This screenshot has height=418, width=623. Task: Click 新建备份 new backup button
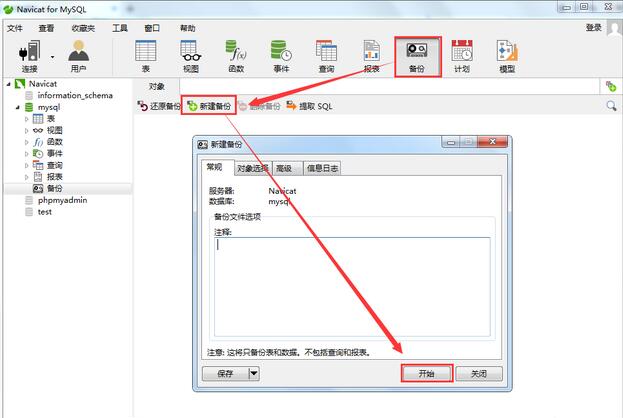pyautogui.click(x=209, y=106)
